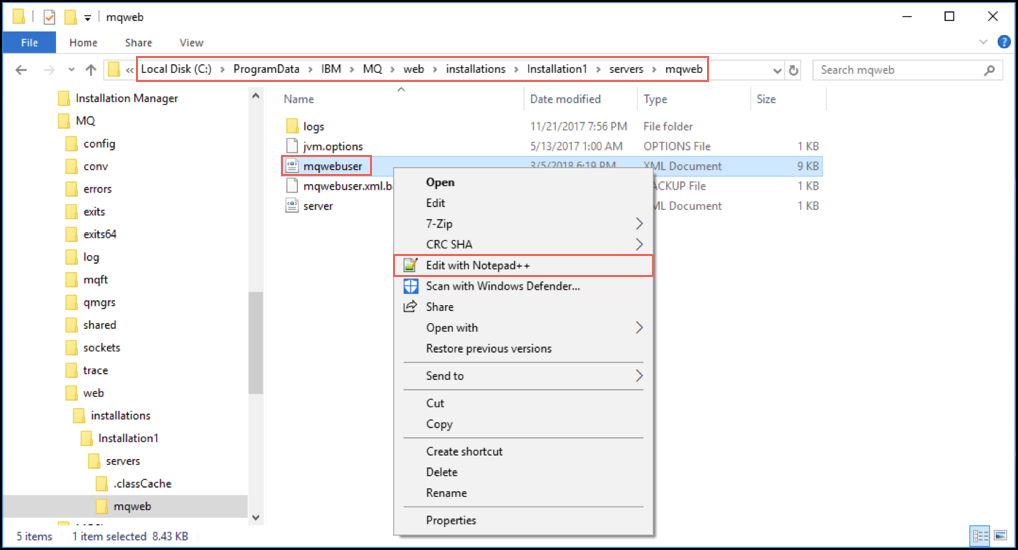Viewport: 1018px width, 550px height.
Task: Click the Back navigation arrow
Action: (21, 69)
